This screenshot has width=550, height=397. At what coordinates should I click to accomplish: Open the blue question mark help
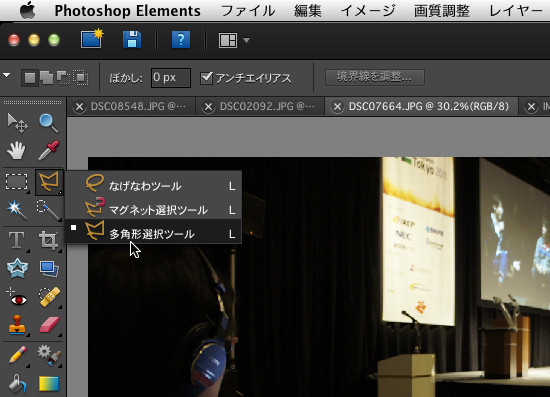[181, 40]
